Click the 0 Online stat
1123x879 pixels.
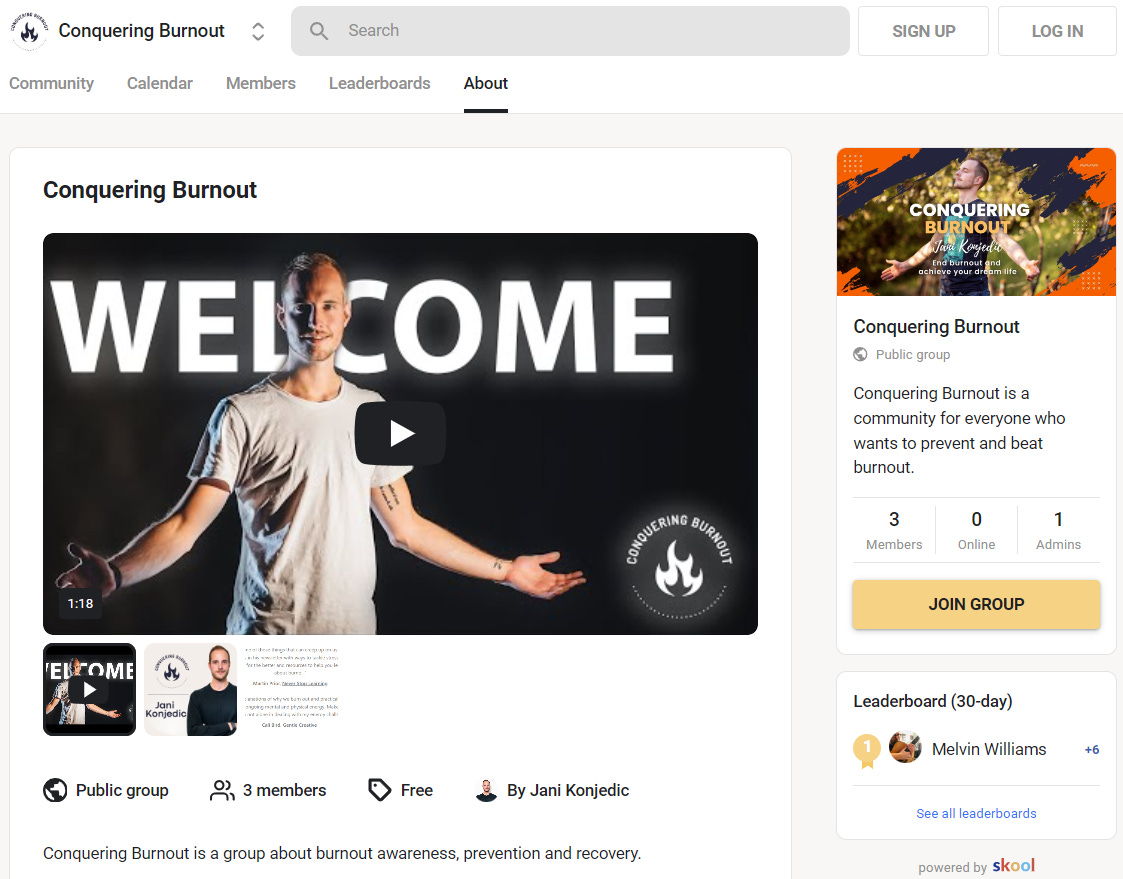click(976, 530)
